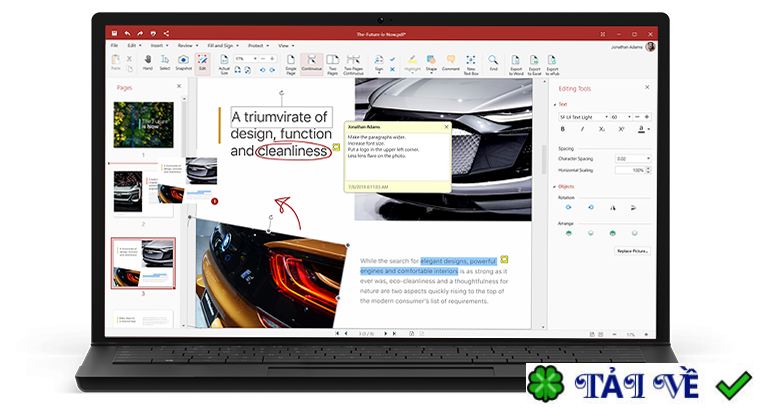Activate the Snapshot tool
This screenshot has height=410, width=760.
[x=183, y=63]
